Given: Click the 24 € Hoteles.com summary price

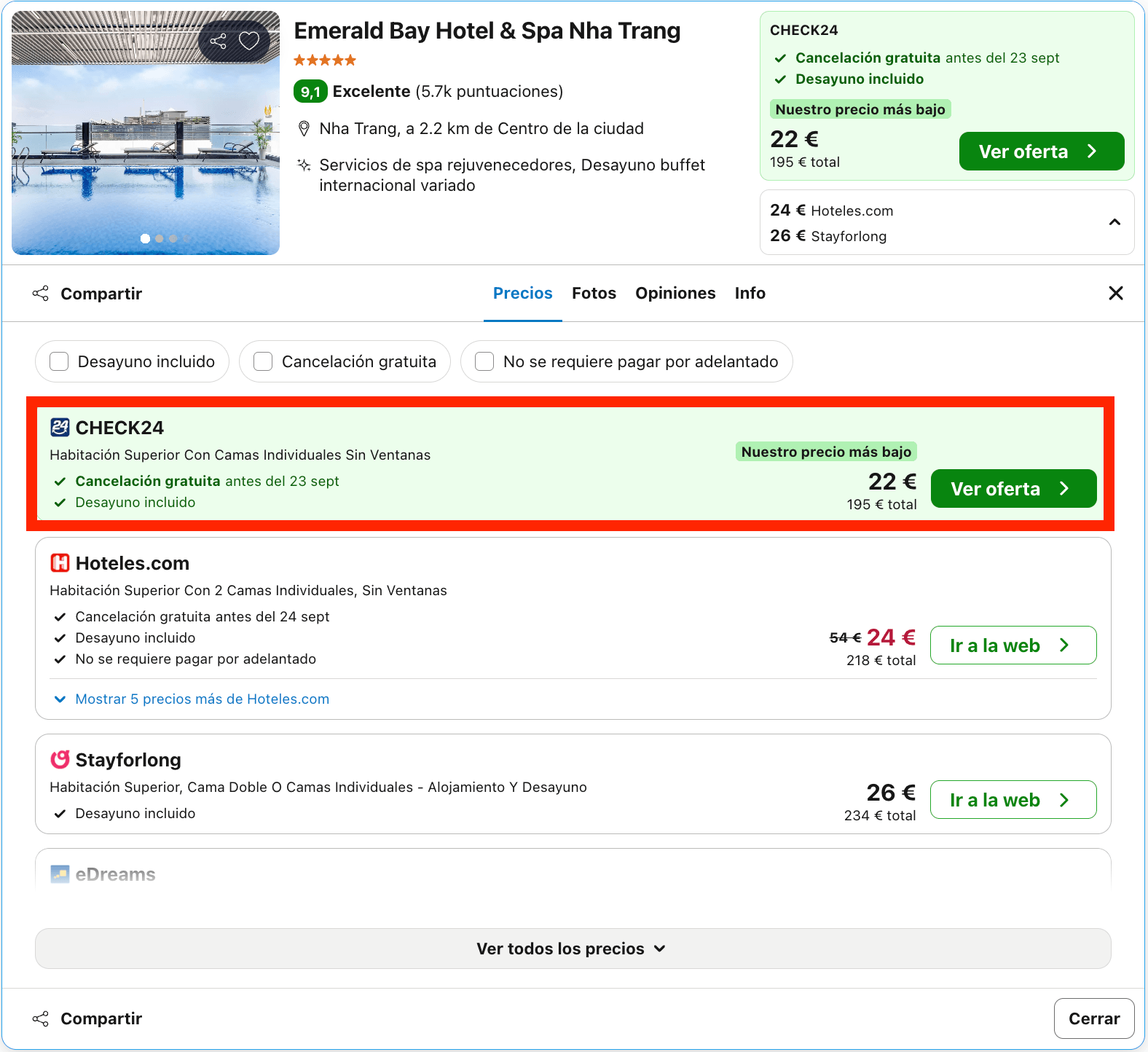Looking at the screenshot, I should [x=832, y=211].
